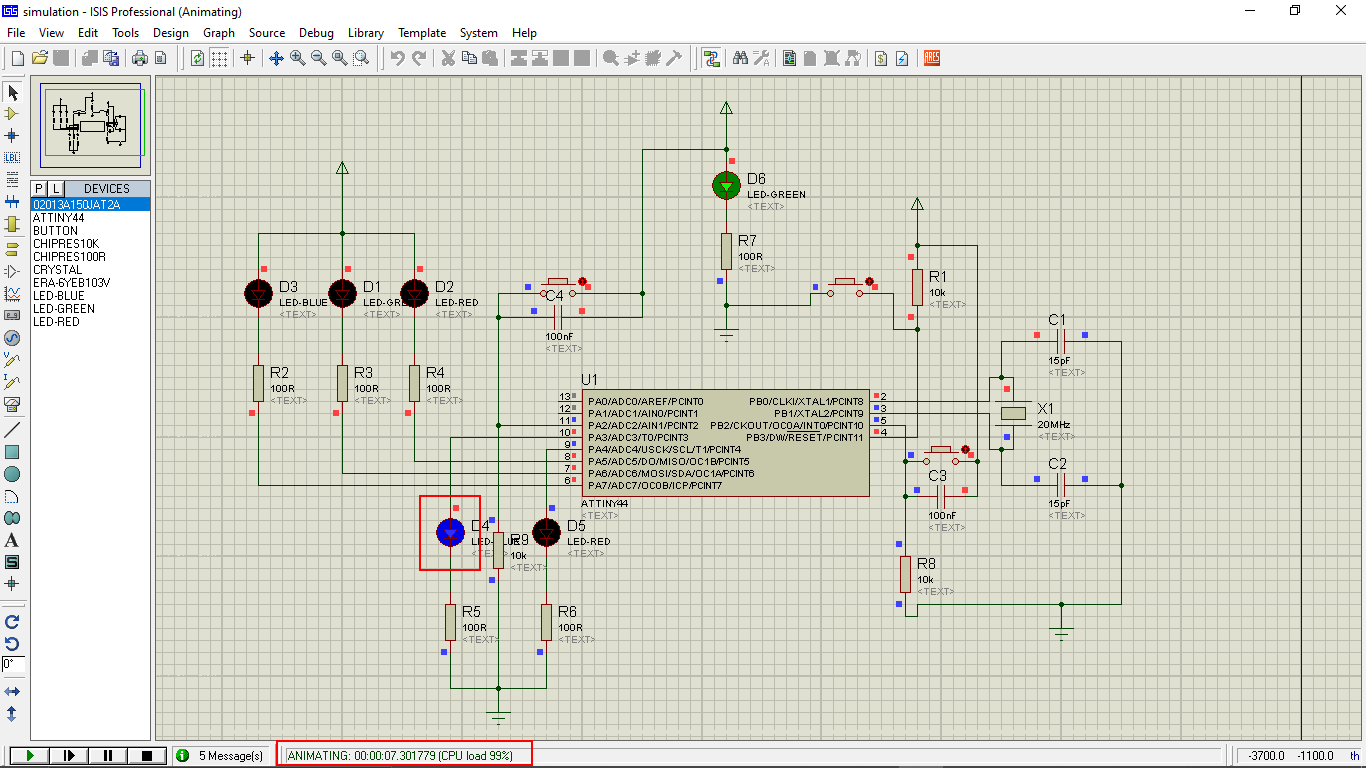Open the Bill of Materials icon
The height and width of the screenshot is (768, 1366).
click(x=880, y=58)
